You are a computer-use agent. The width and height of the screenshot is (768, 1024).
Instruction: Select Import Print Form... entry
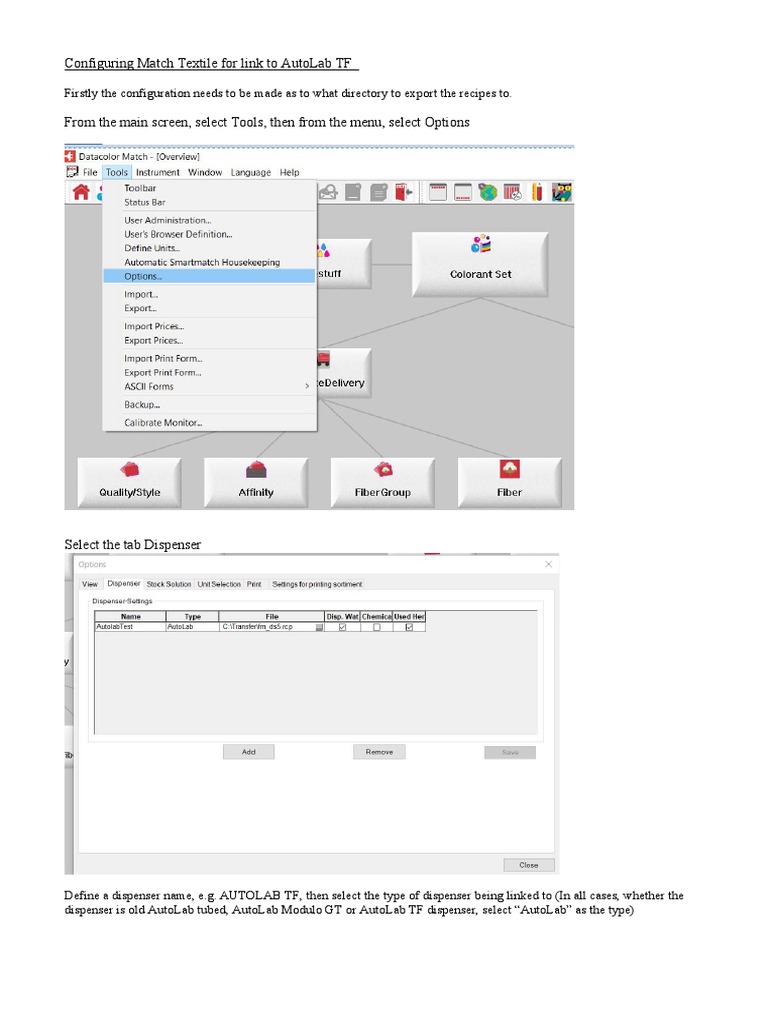tap(209, 359)
